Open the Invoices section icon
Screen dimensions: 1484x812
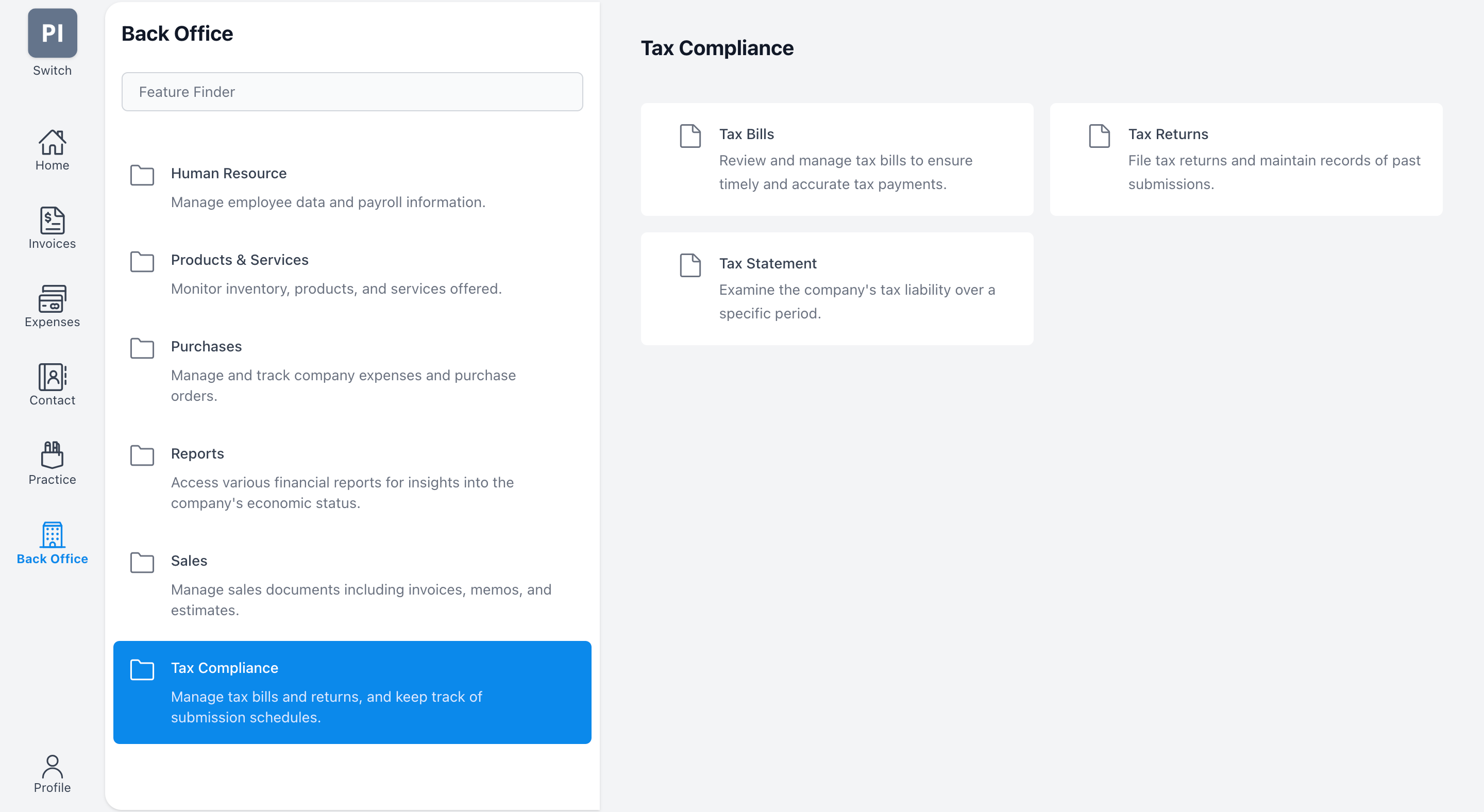(x=52, y=221)
